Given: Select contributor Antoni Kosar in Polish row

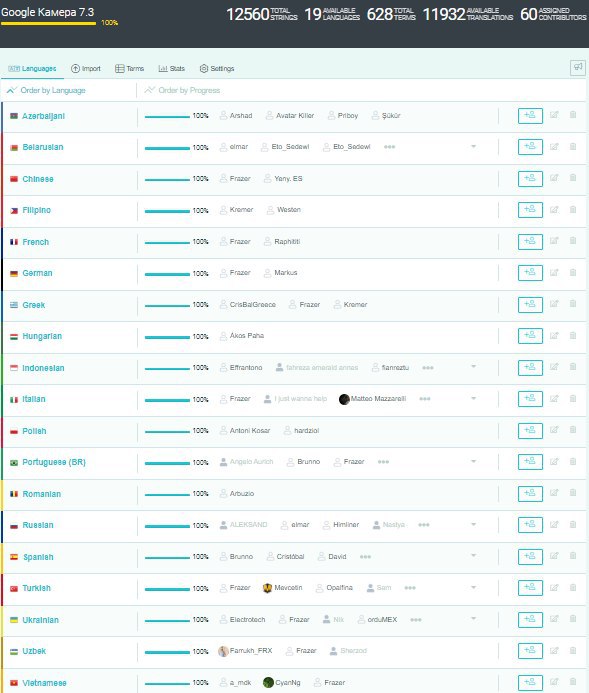Looking at the screenshot, I should pos(245,430).
